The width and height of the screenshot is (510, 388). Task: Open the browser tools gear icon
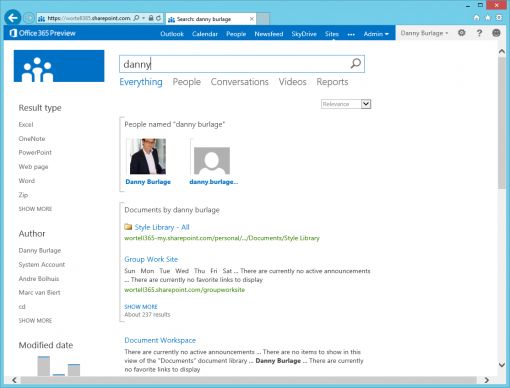(x=499, y=17)
